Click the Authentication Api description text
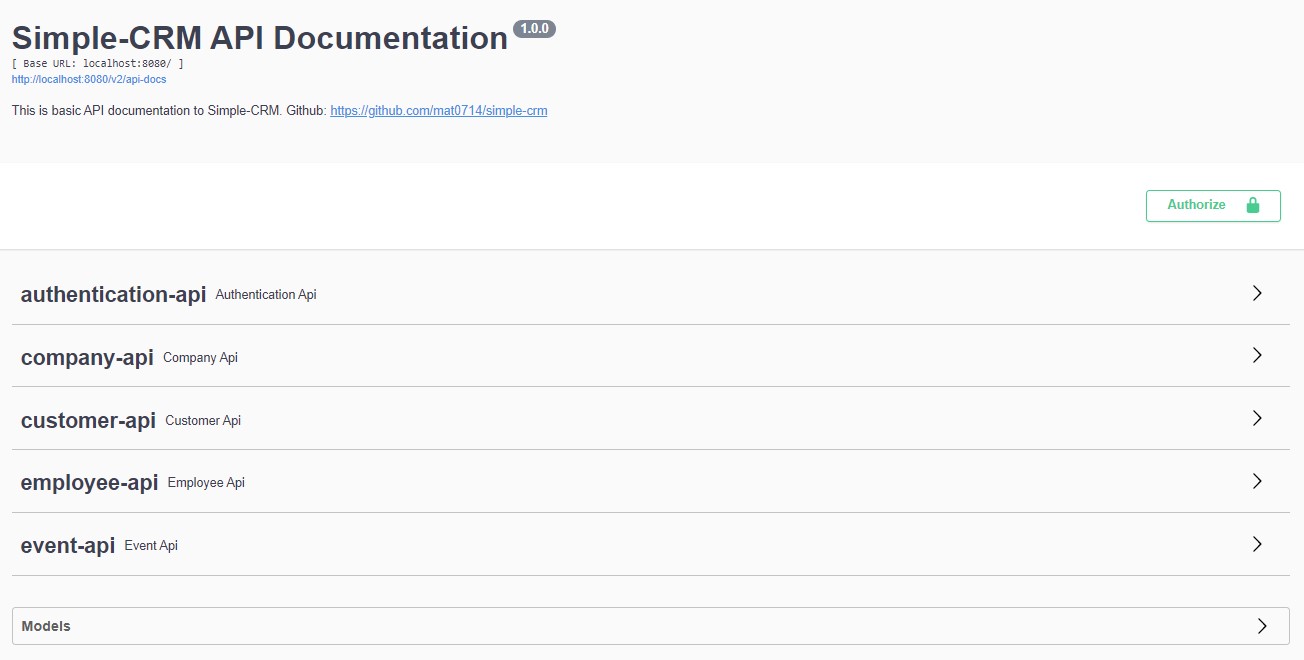This screenshot has width=1304, height=660. (x=265, y=294)
